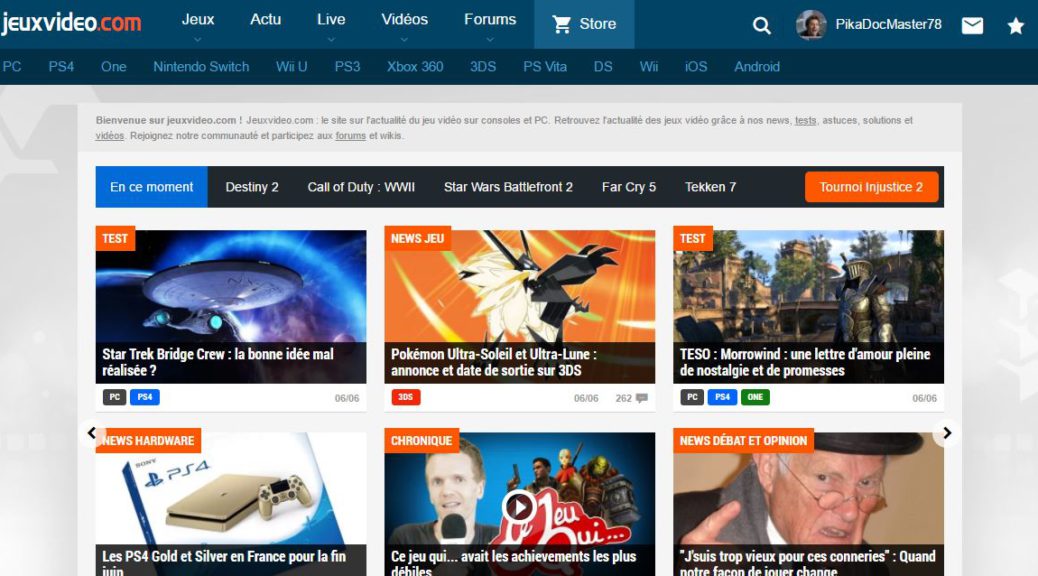Click the favorites star icon

tap(1015, 26)
